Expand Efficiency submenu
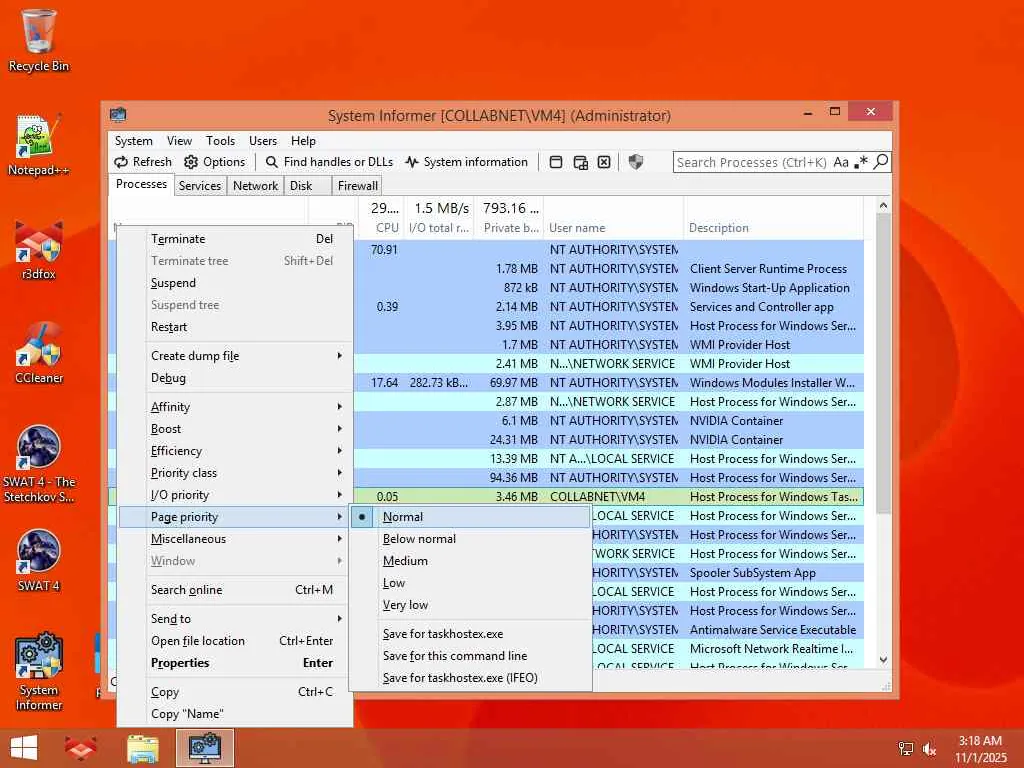The image size is (1024, 768). tap(235, 451)
